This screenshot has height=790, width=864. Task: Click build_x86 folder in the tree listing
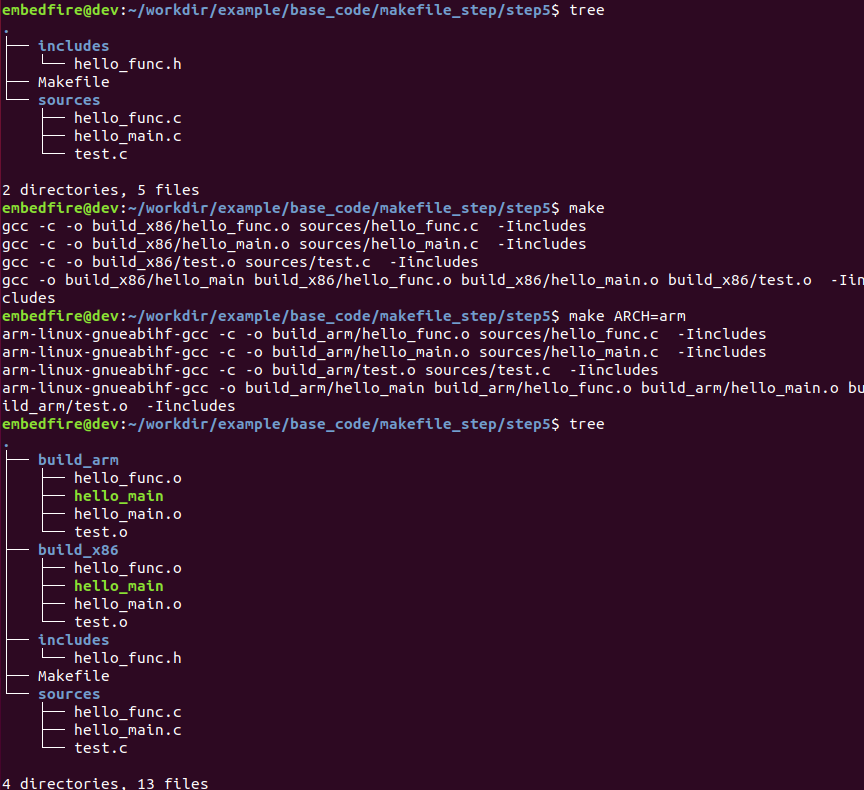point(78,550)
